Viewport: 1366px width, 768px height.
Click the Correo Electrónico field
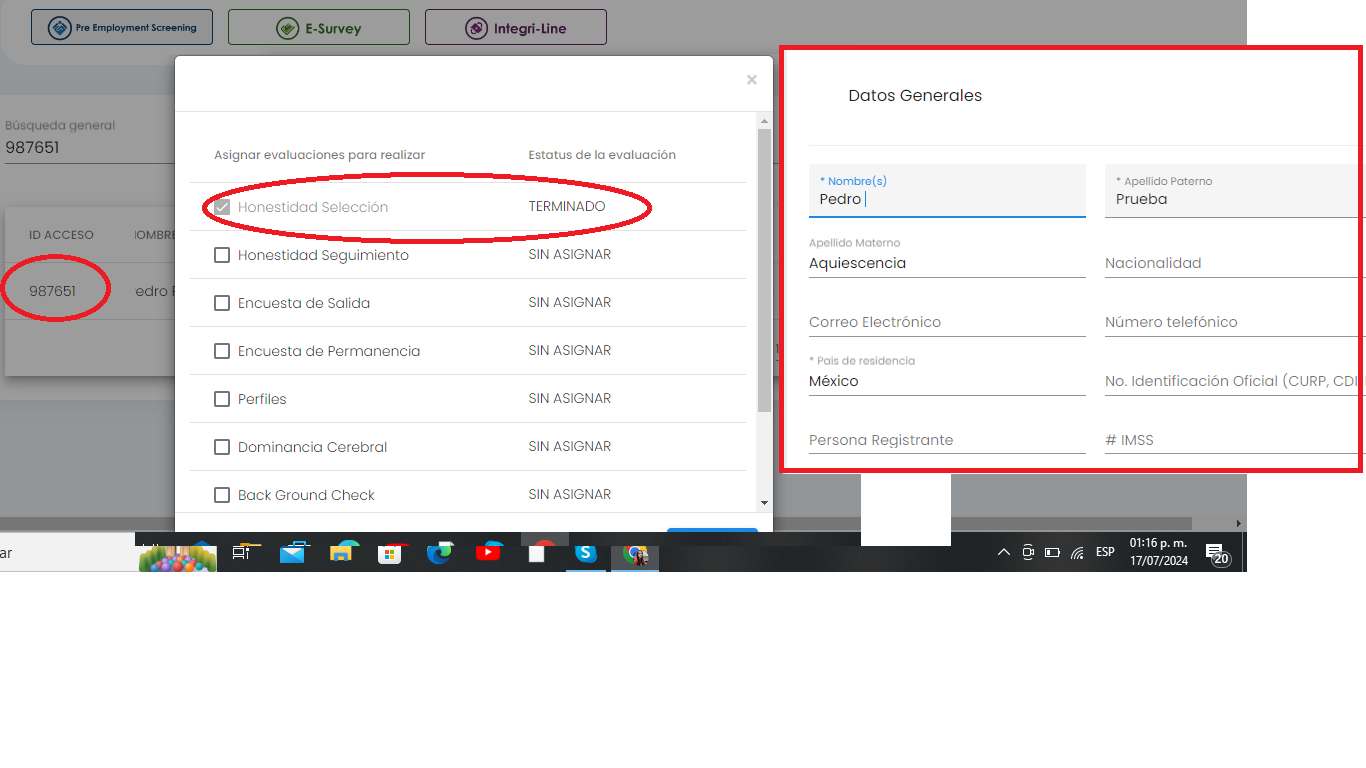(946, 322)
